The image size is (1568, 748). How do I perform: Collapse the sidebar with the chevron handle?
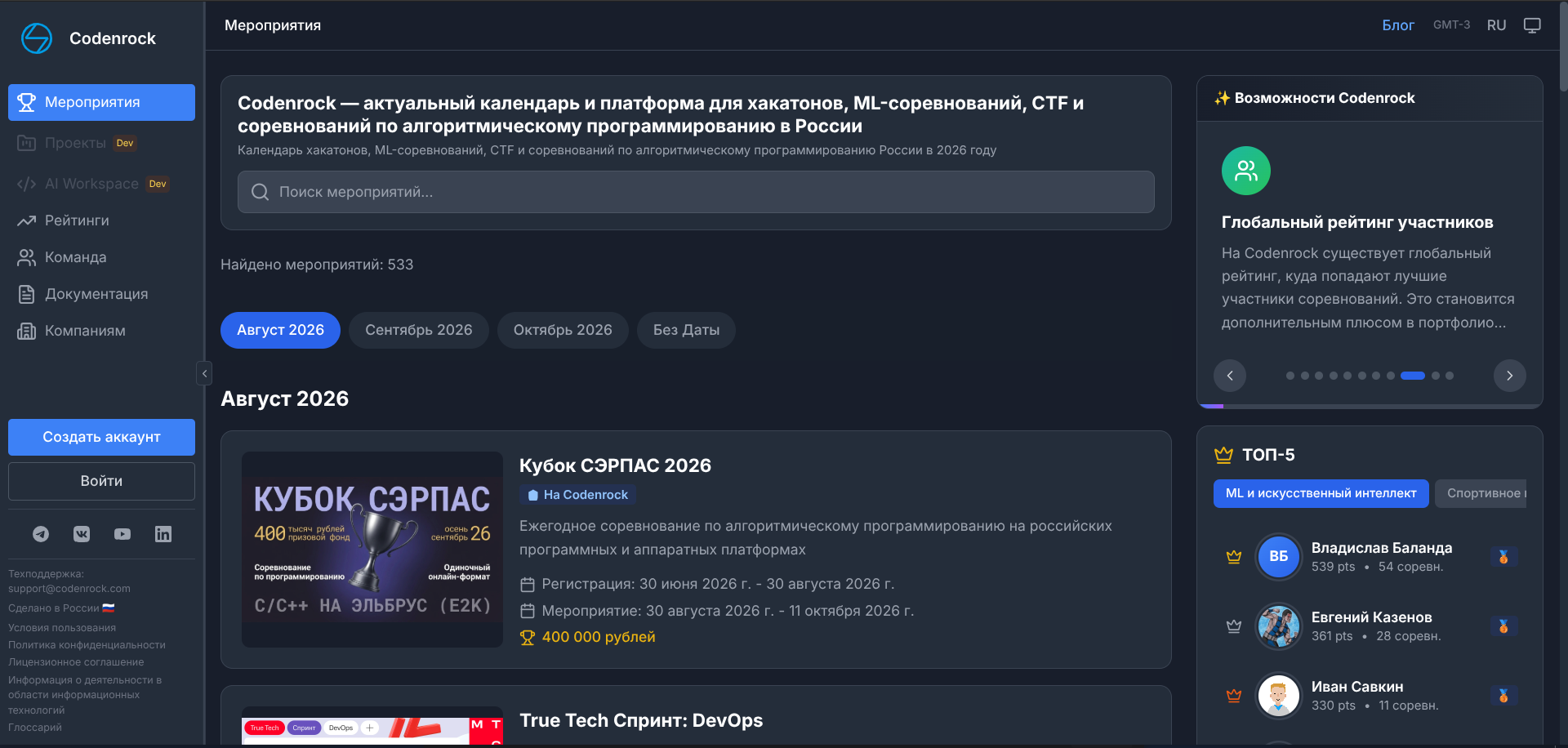point(204,373)
